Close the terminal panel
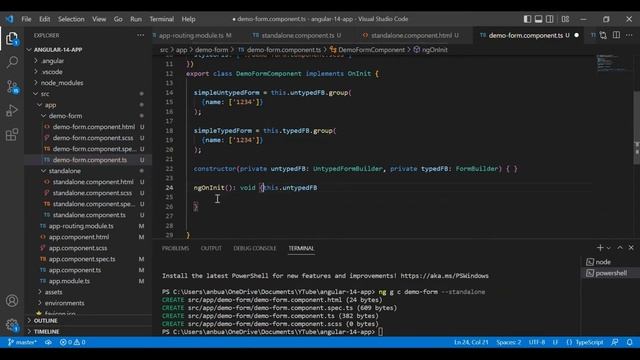The image size is (640, 360). click(x=631, y=248)
